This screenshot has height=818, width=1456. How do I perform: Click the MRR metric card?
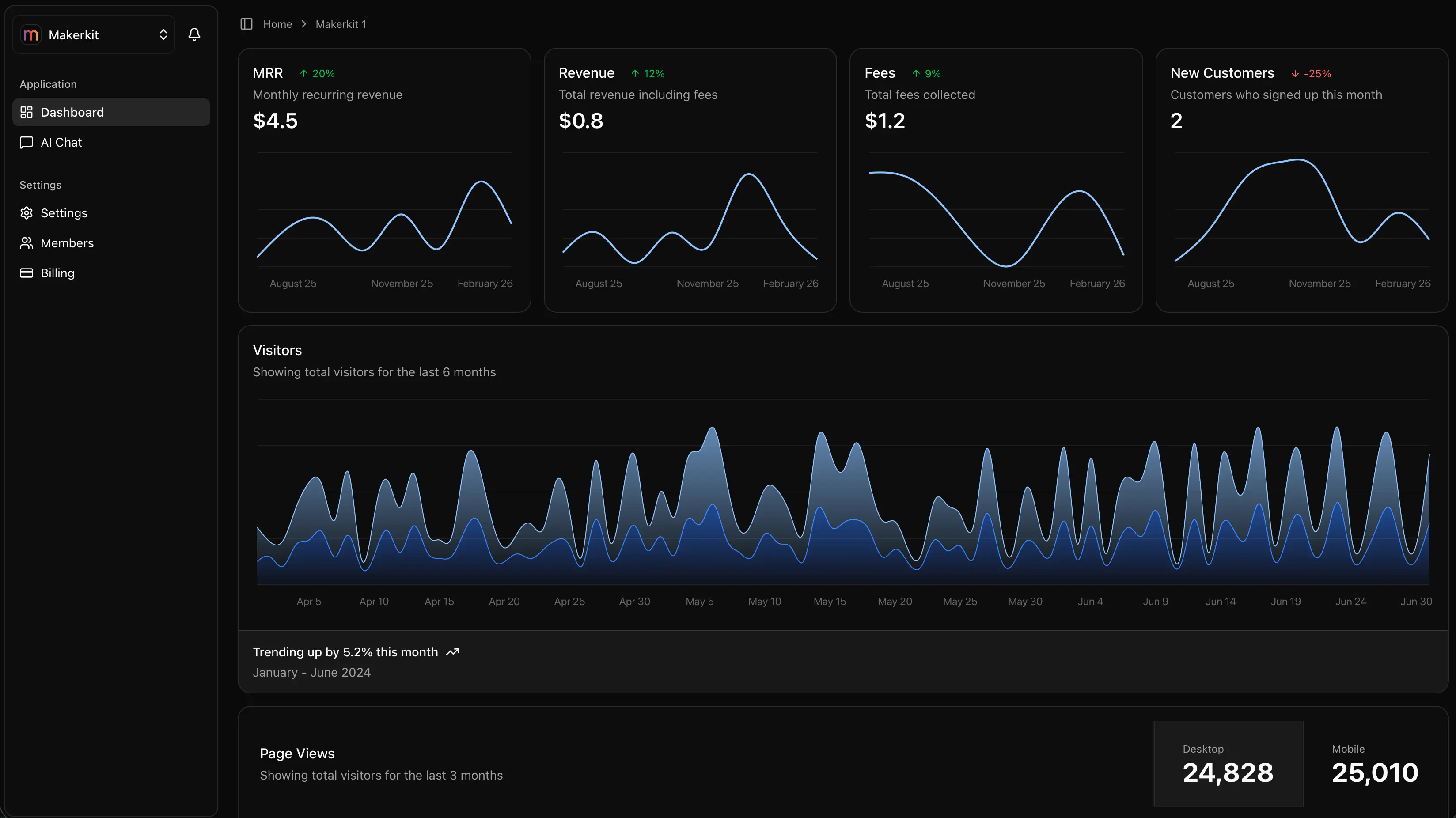[x=384, y=180]
